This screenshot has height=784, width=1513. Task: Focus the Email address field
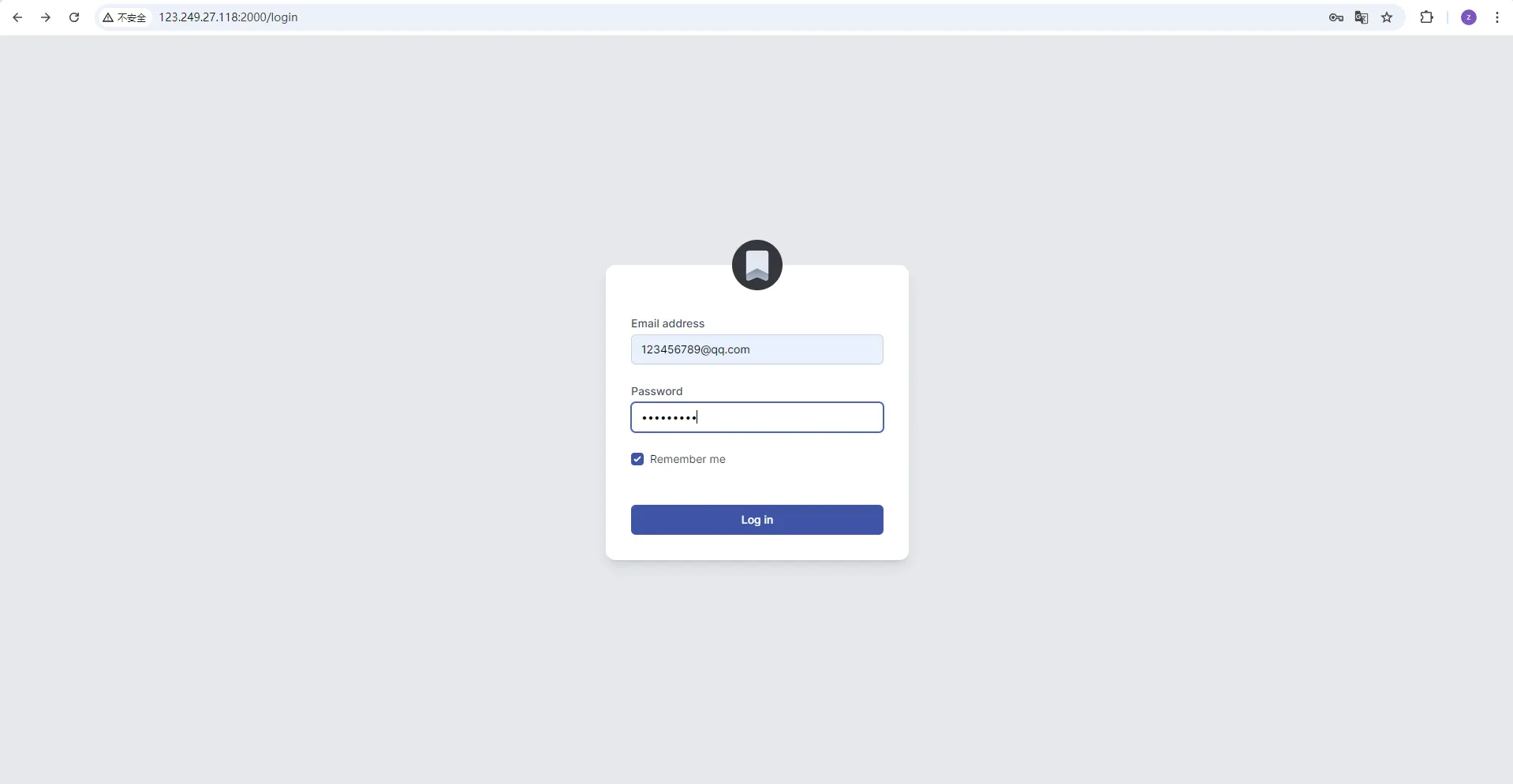757,349
